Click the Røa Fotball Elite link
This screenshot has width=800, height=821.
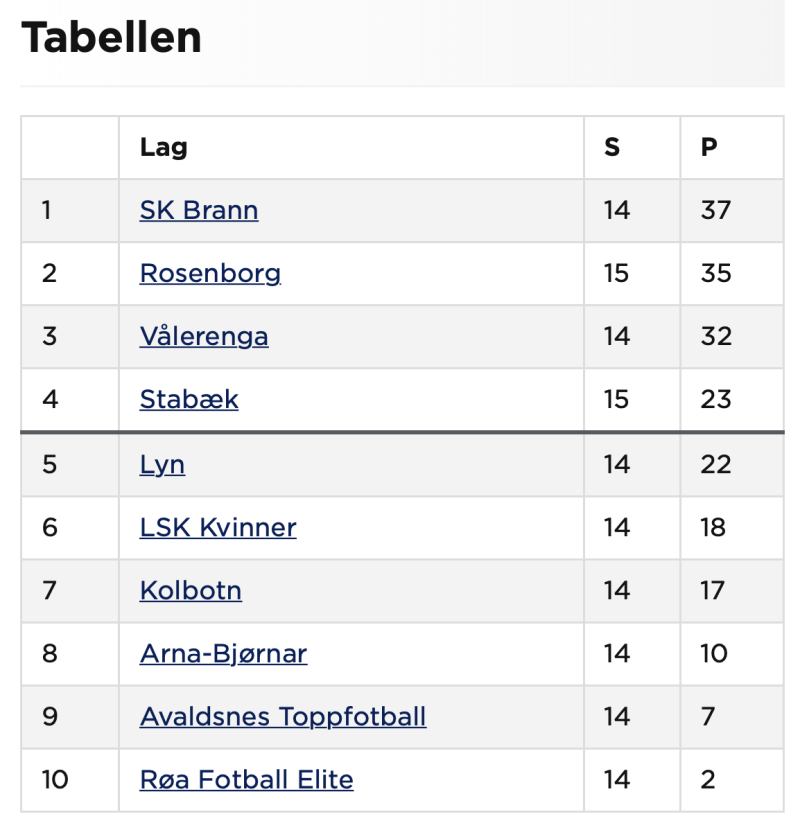coord(246,780)
